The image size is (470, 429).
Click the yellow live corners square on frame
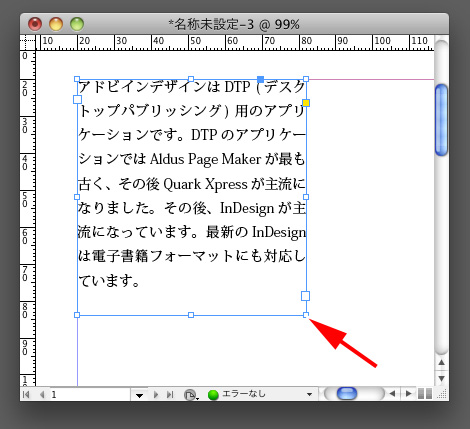point(306,103)
